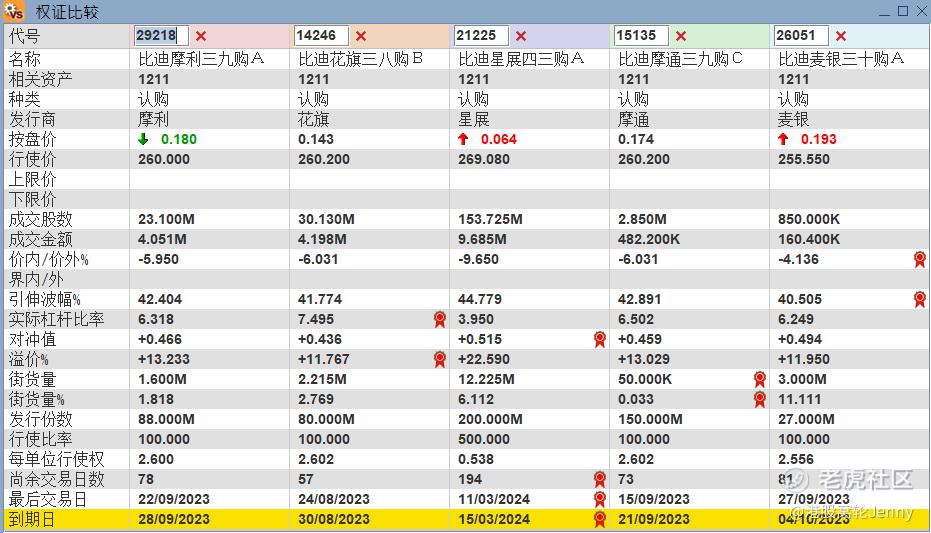
Task: Select the 引伸波幅% row label
Action: coord(45,299)
